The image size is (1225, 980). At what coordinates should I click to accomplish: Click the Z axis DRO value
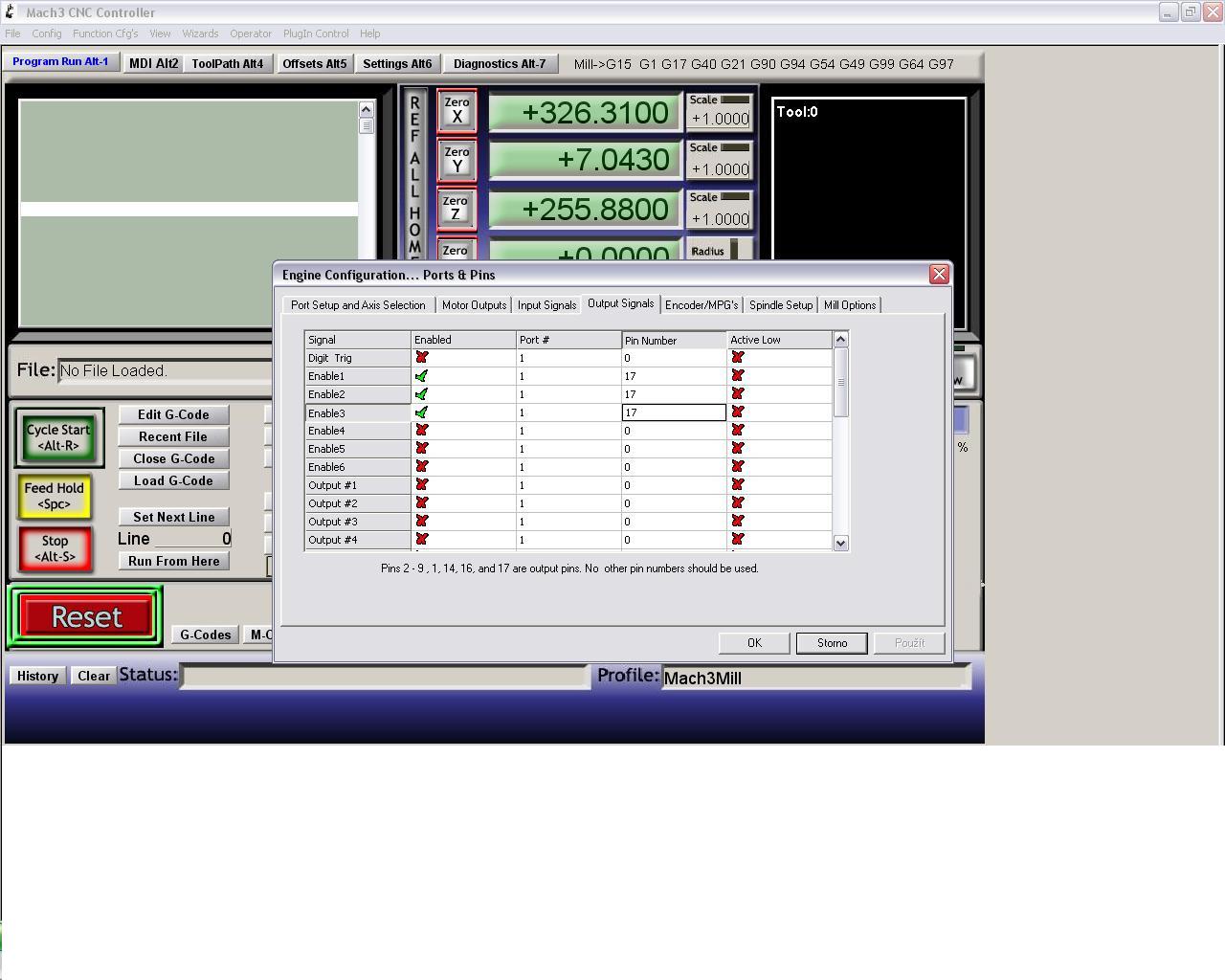click(x=585, y=210)
